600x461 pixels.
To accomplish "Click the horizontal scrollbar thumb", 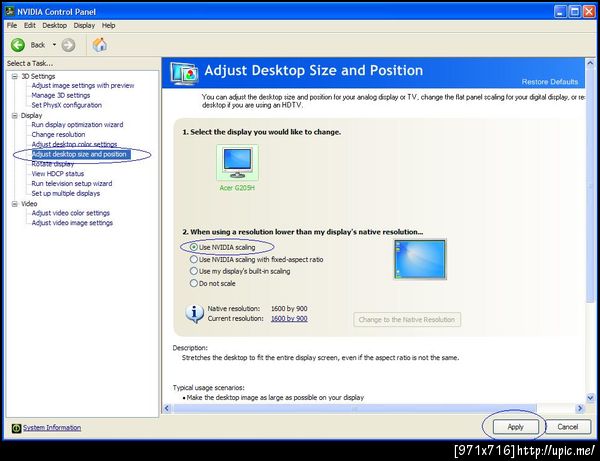I will pyautogui.click(x=355, y=409).
